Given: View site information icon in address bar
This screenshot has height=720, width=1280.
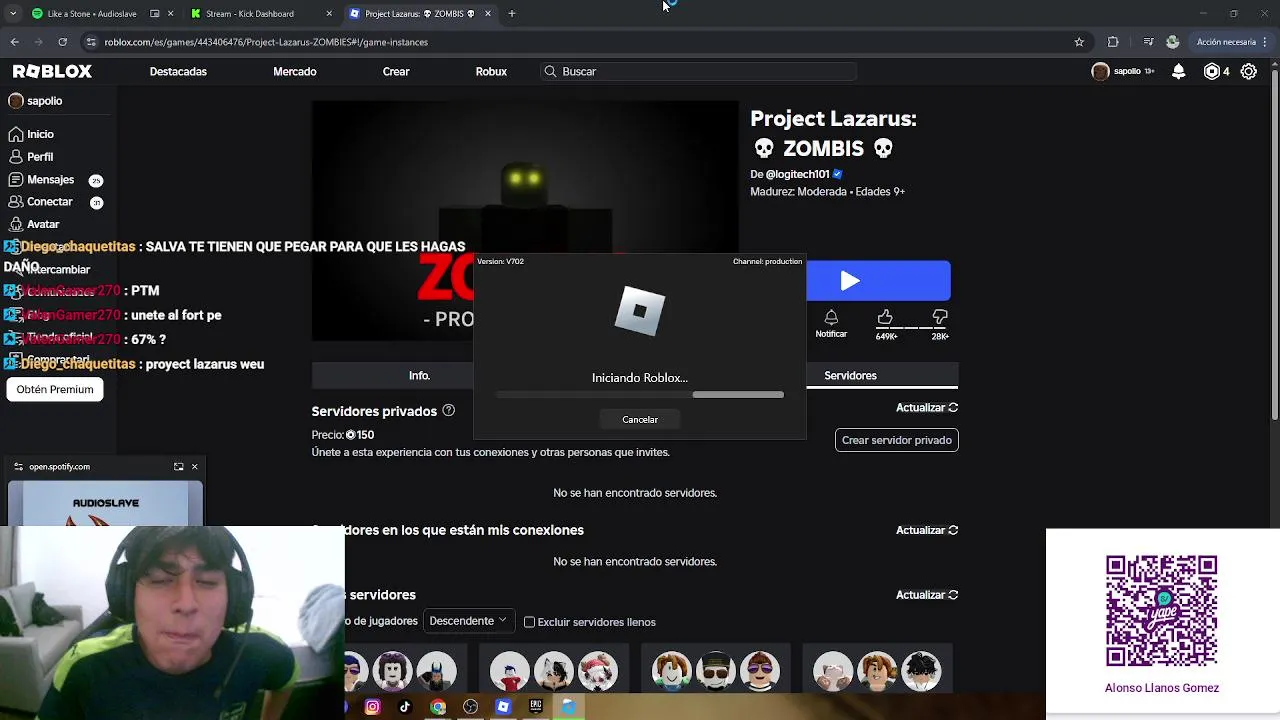Looking at the screenshot, I should tap(92, 42).
